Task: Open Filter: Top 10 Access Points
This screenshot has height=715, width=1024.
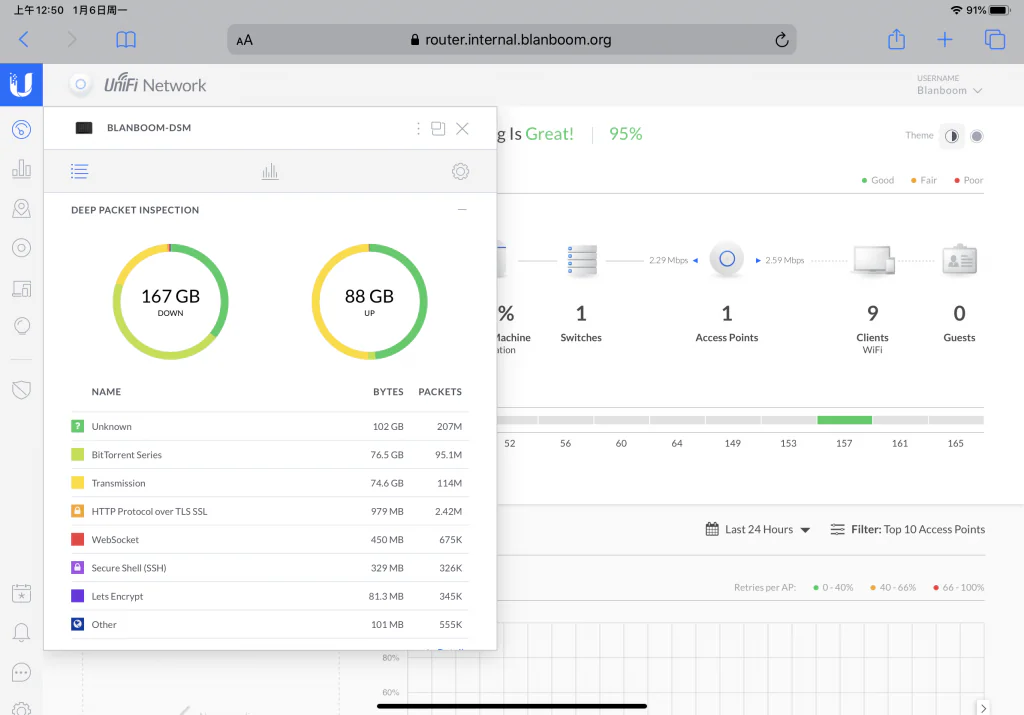Action: click(x=908, y=530)
